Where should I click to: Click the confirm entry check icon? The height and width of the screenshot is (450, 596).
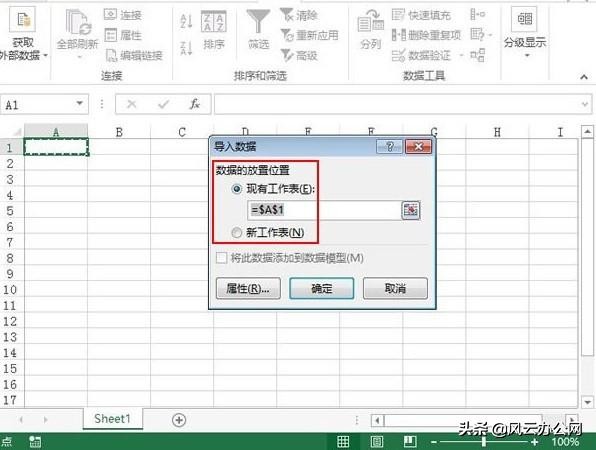pos(163,104)
